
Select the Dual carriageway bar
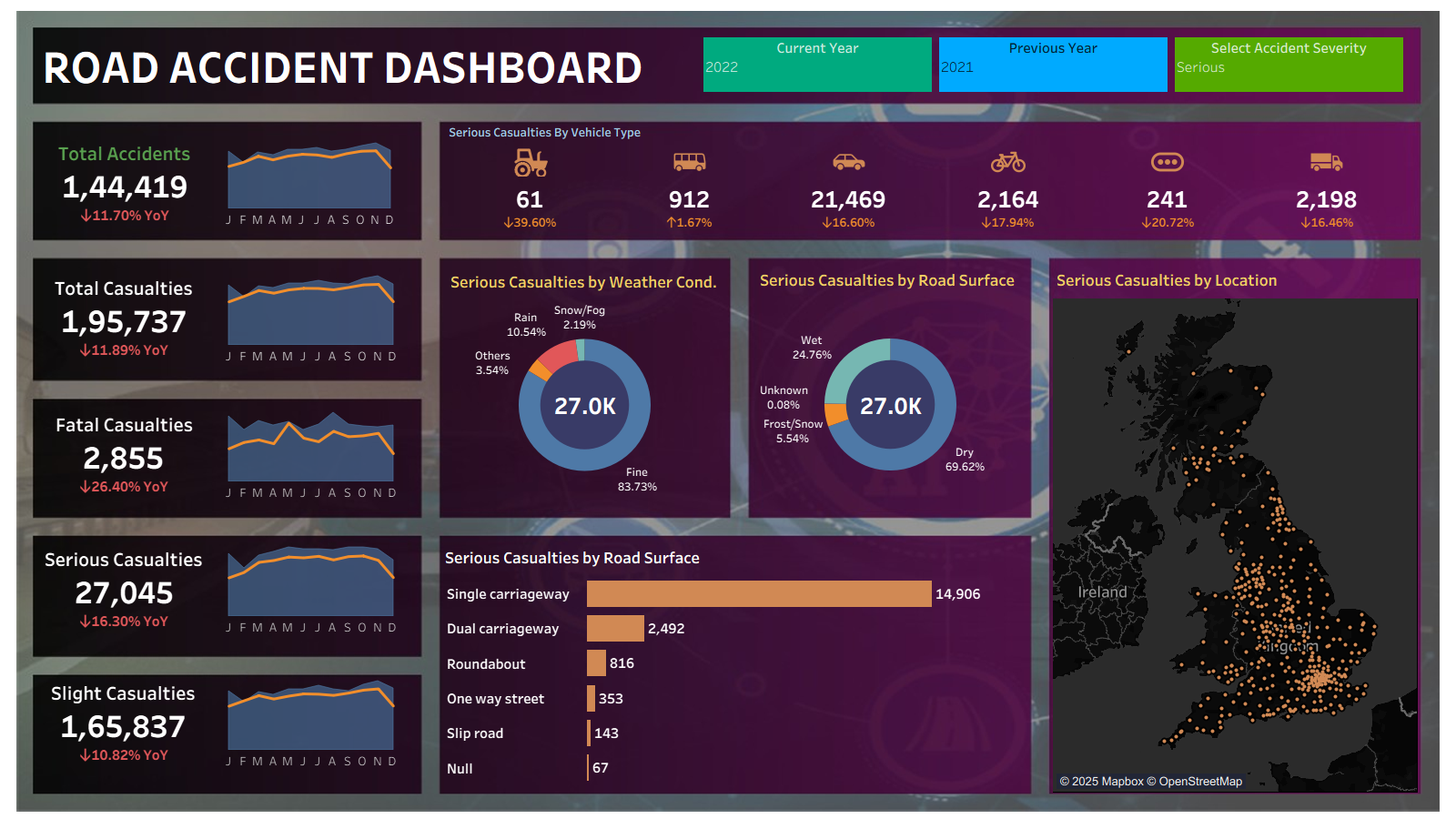[615, 628]
